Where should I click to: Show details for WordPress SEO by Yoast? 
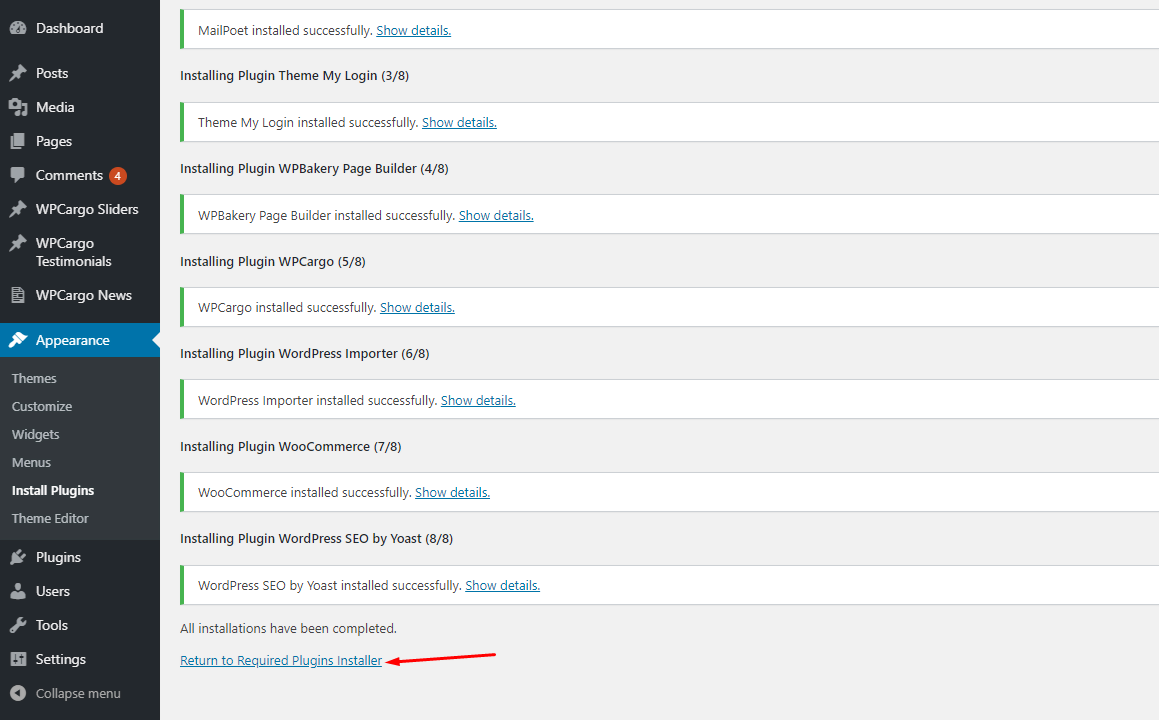click(503, 585)
